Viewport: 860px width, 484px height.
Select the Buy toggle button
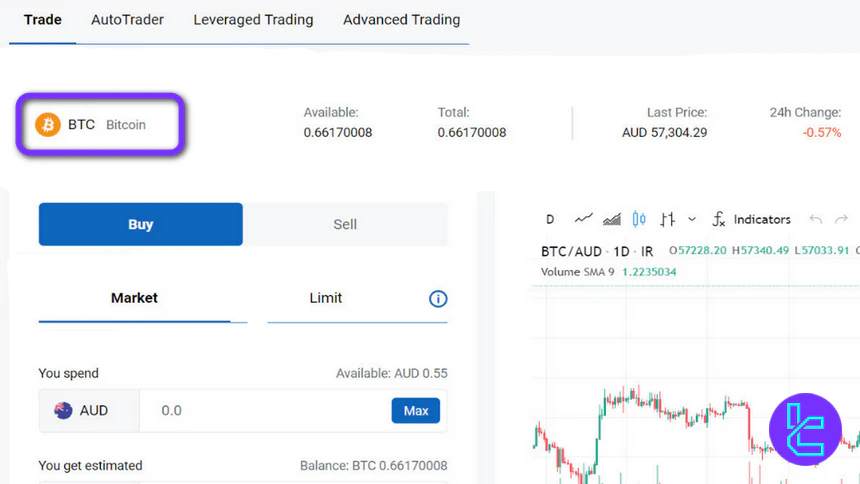click(140, 224)
